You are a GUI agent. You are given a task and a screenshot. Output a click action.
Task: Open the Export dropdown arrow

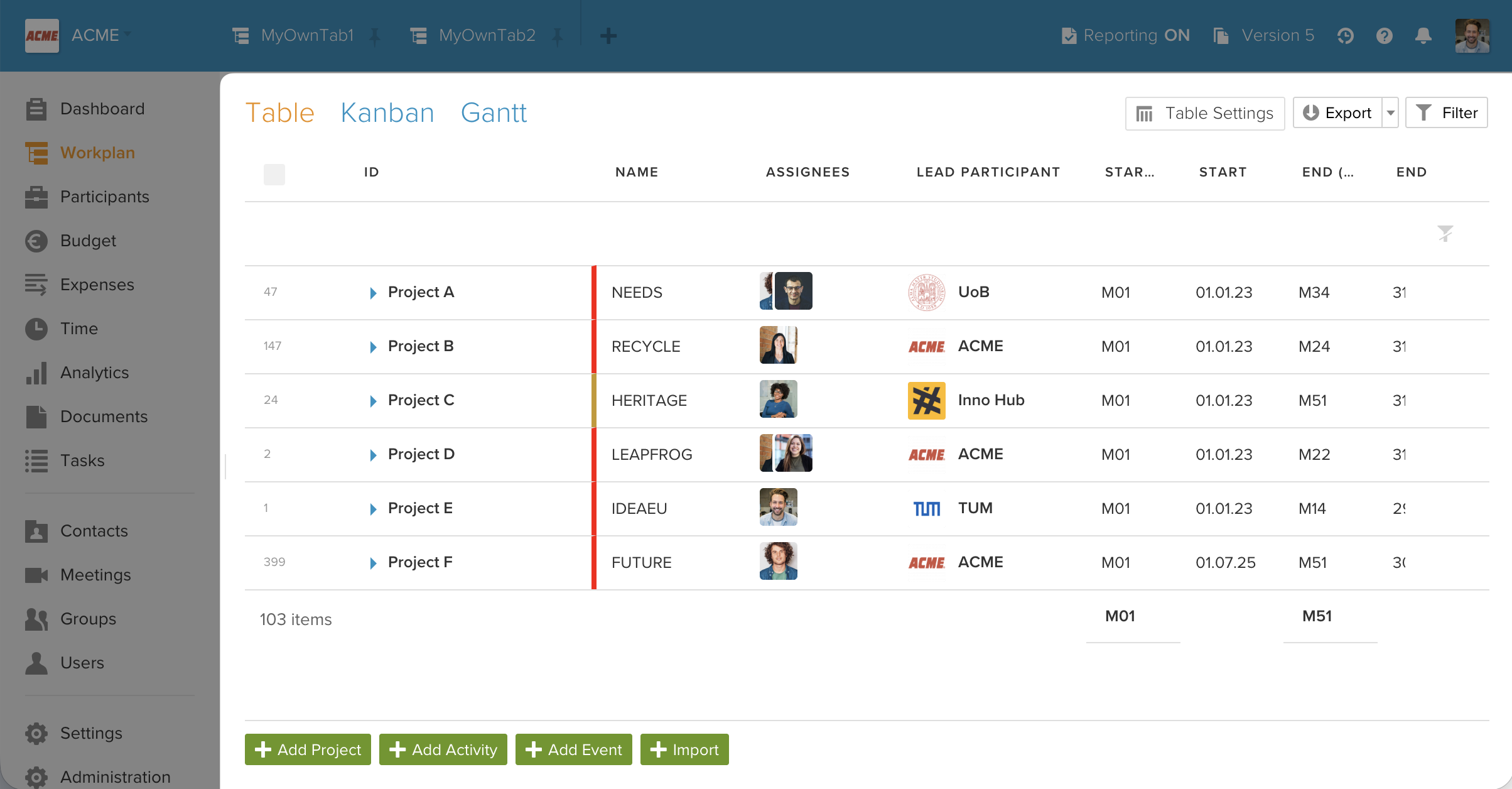pos(1390,113)
